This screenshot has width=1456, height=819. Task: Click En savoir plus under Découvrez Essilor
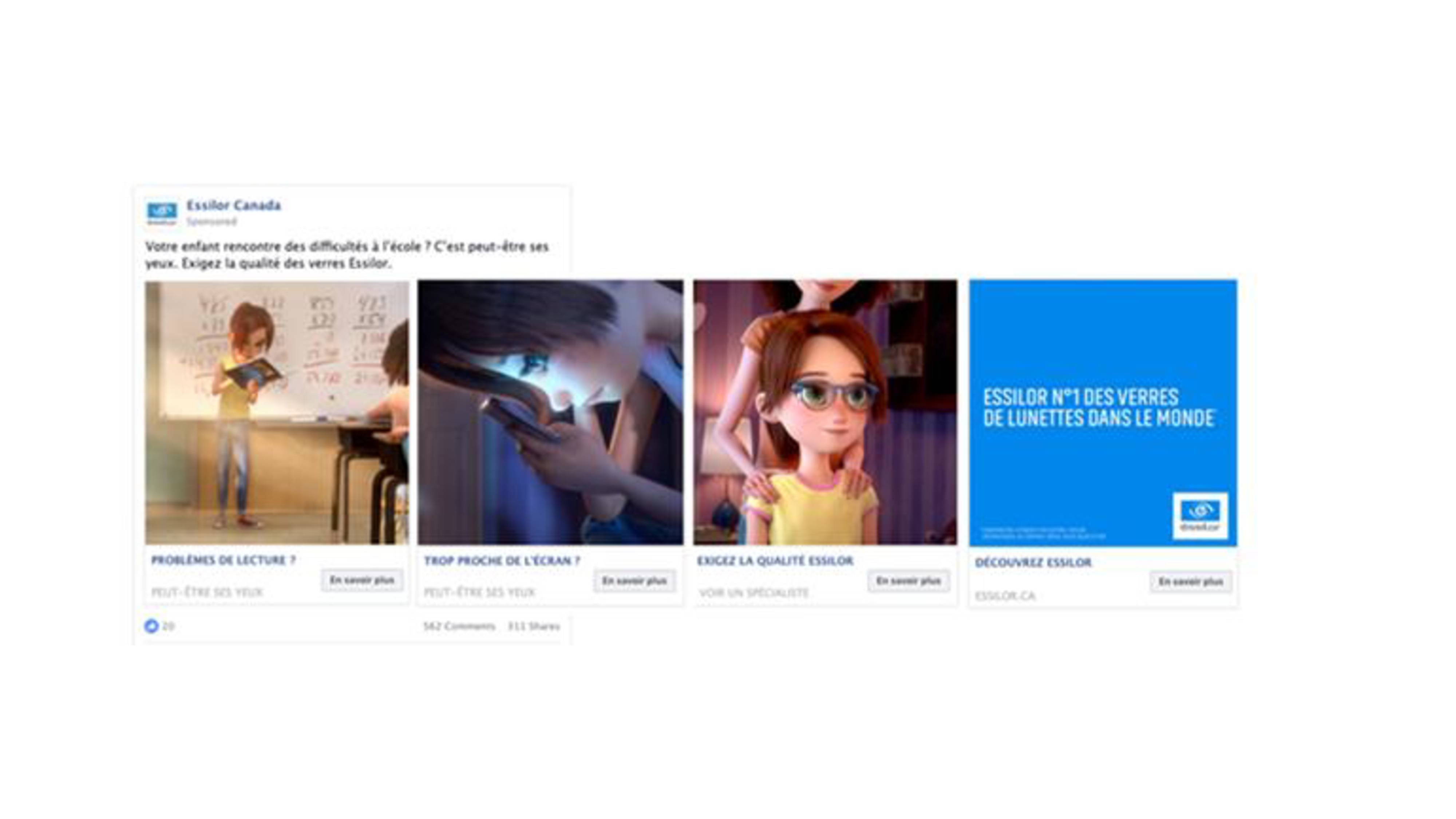(x=1191, y=582)
